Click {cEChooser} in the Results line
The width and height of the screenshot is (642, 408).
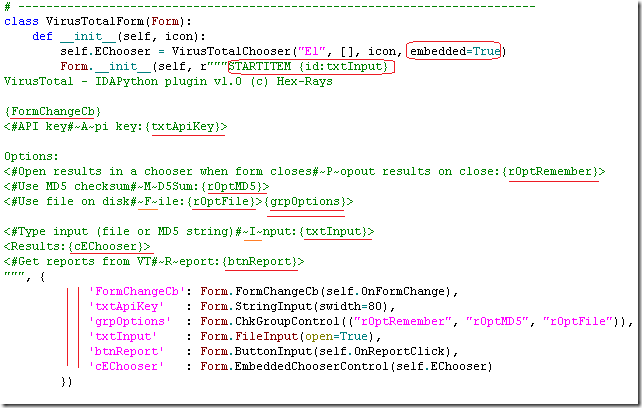click(106, 246)
